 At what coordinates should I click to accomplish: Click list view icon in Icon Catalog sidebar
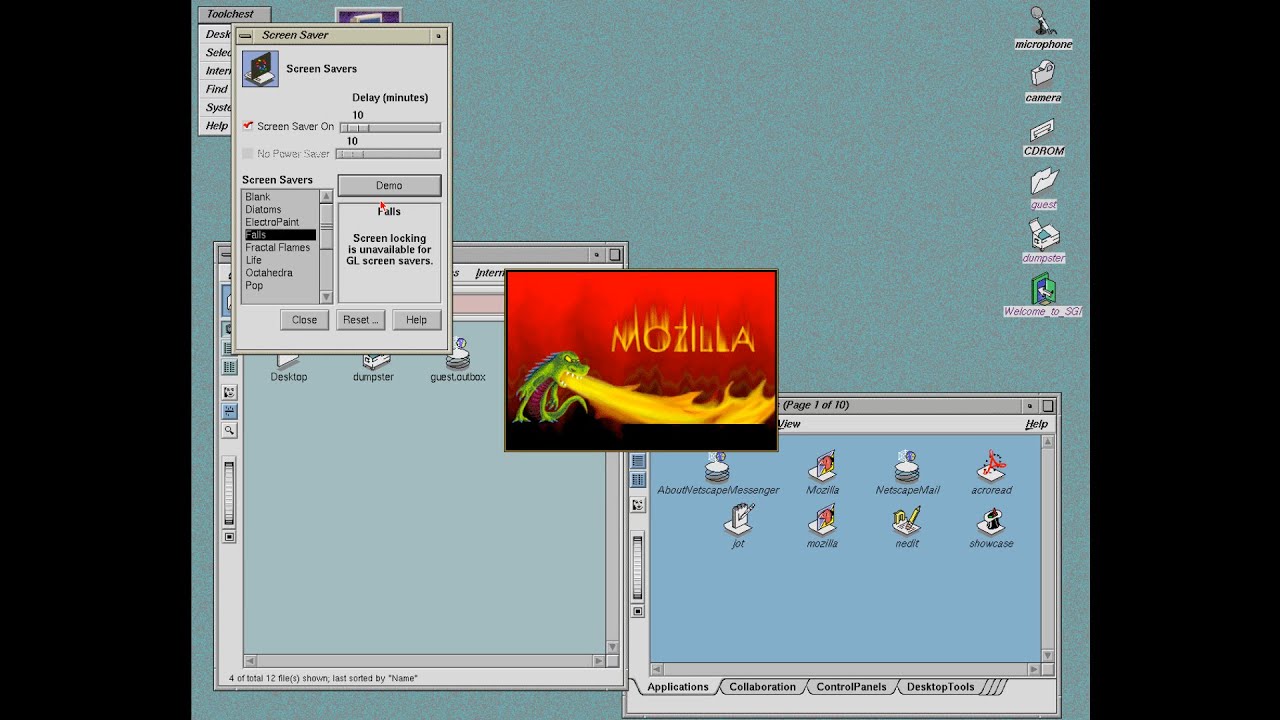click(637, 461)
